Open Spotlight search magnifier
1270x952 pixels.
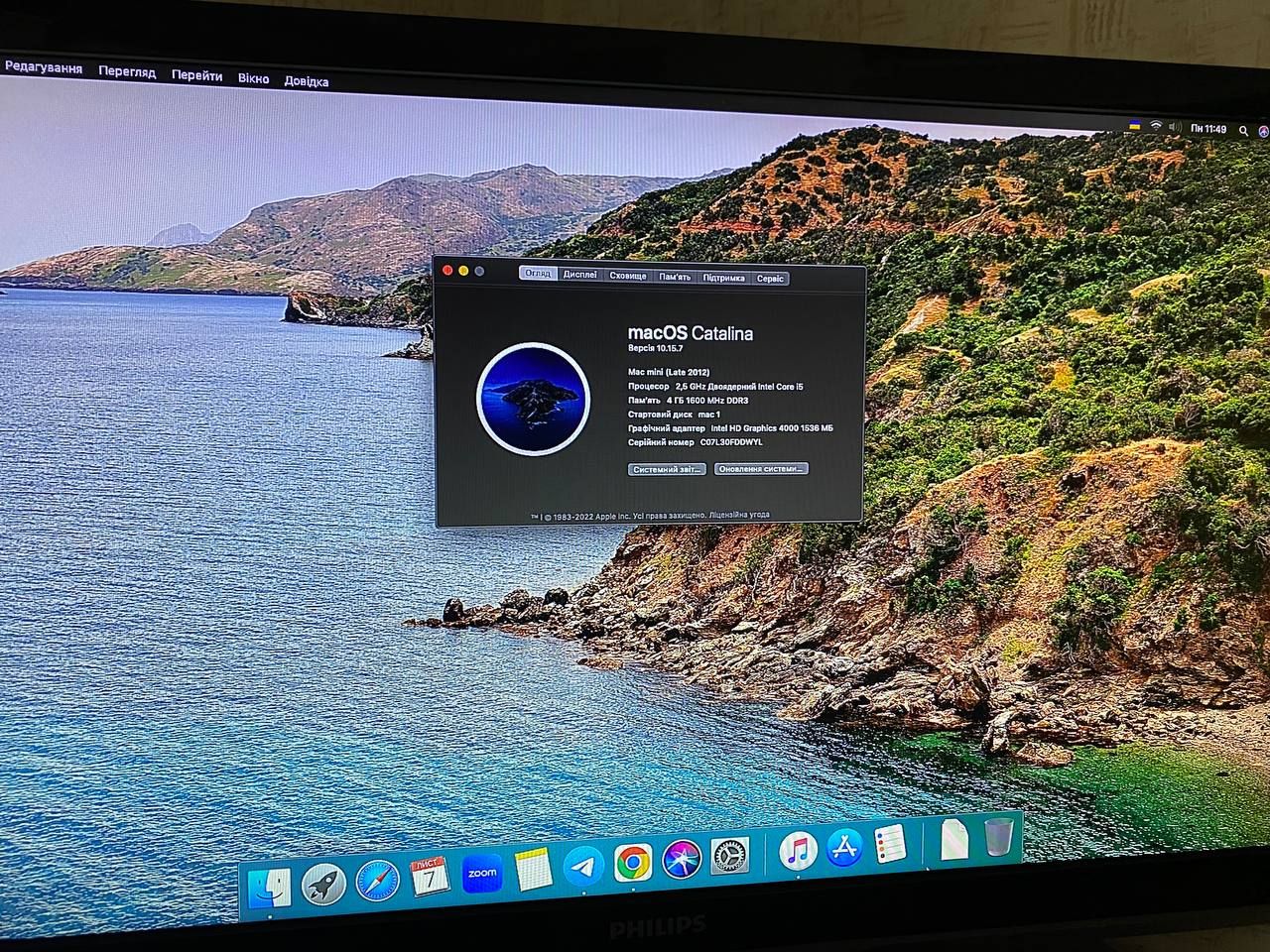point(1244,130)
